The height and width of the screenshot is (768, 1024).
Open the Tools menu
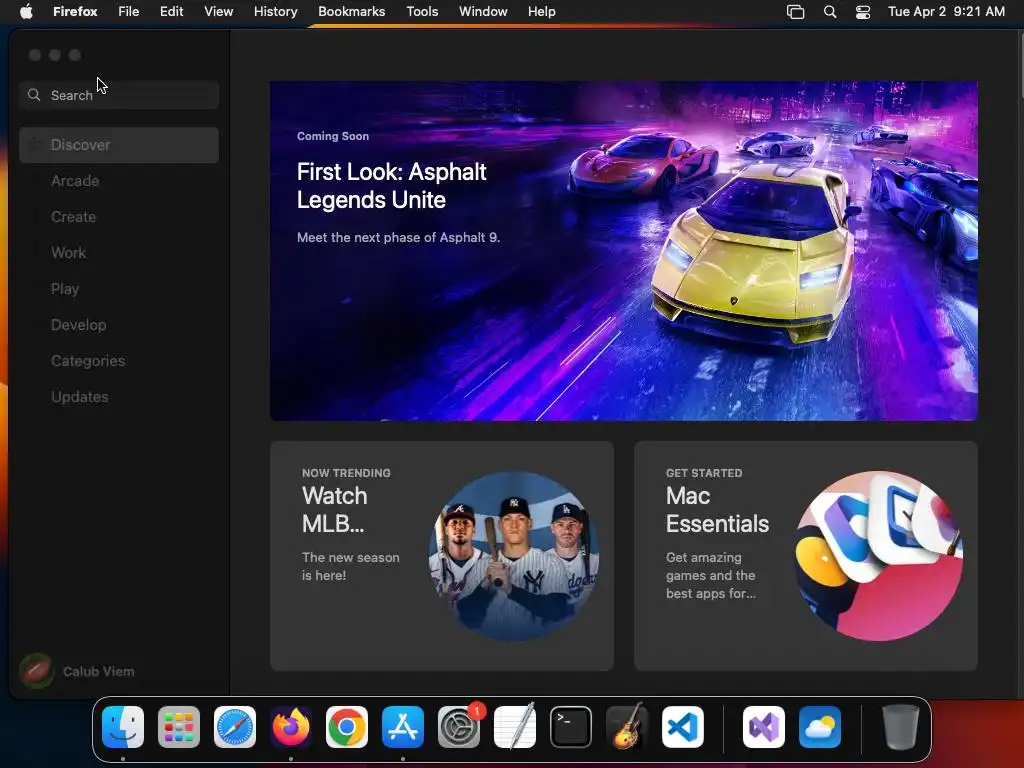tap(422, 12)
